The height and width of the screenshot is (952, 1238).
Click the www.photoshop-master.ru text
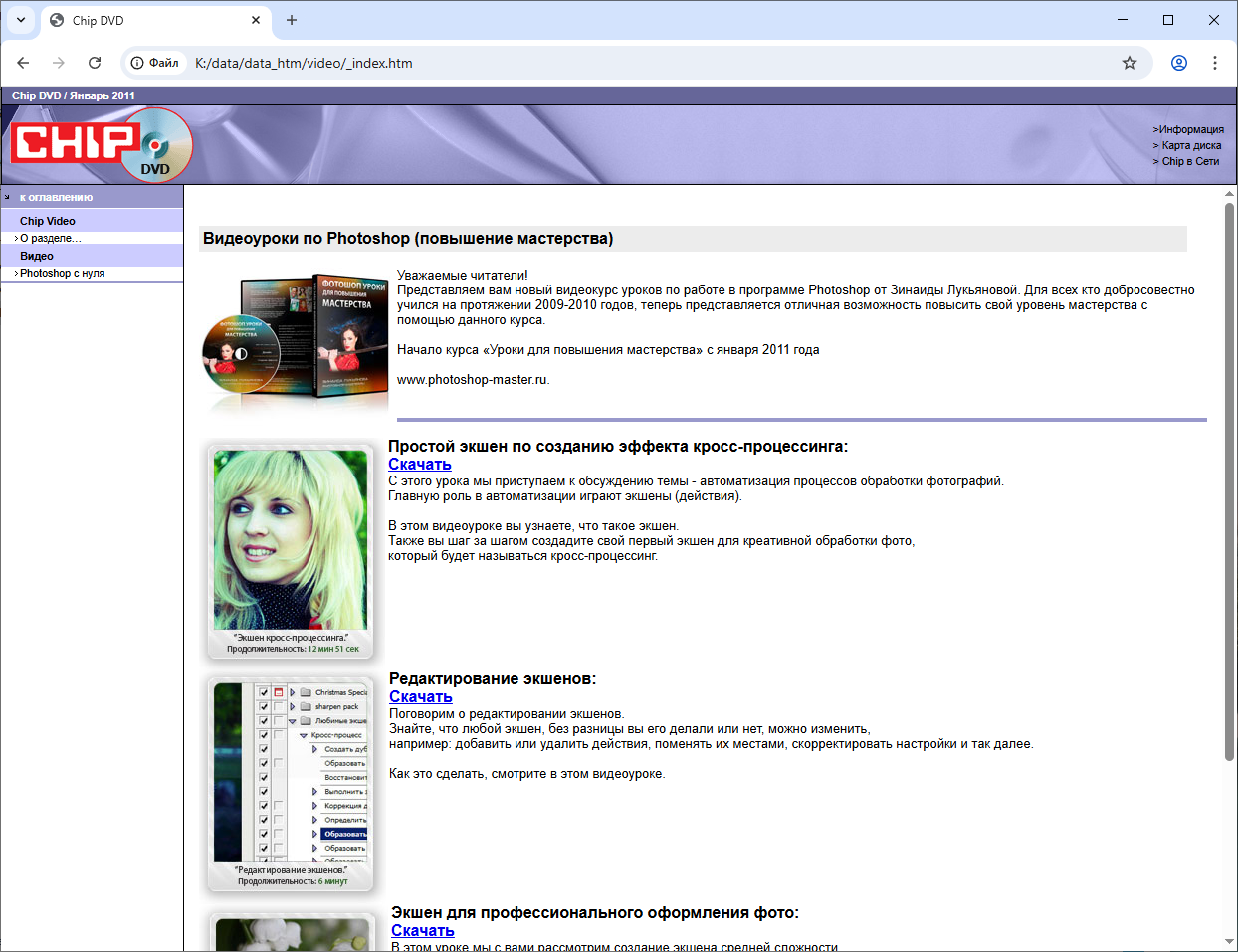[473, 380]
